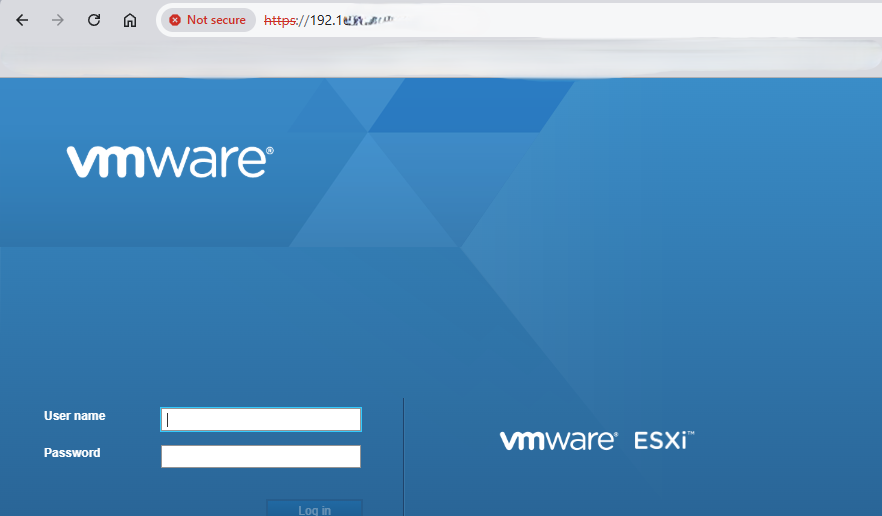Click the registered mark next to vmware logo
Image resolution: width=882 pixels, height=516 pixels.
pos(269,151)
